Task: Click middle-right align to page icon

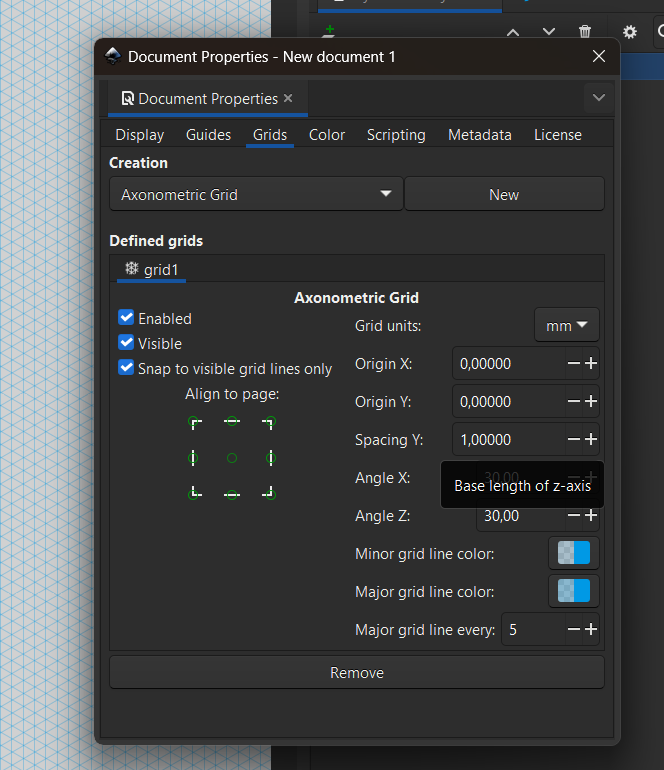Action: 271,458
